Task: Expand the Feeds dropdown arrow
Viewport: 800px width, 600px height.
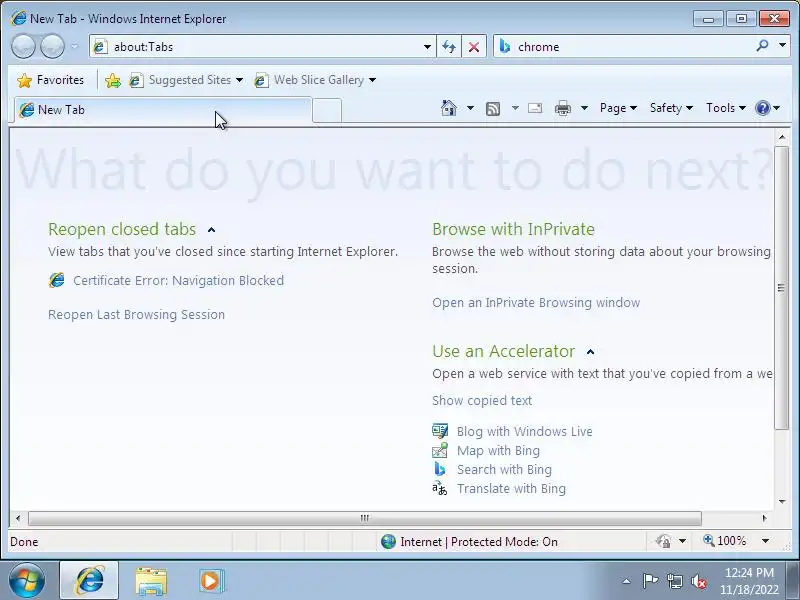Action: tap(515, 108)
